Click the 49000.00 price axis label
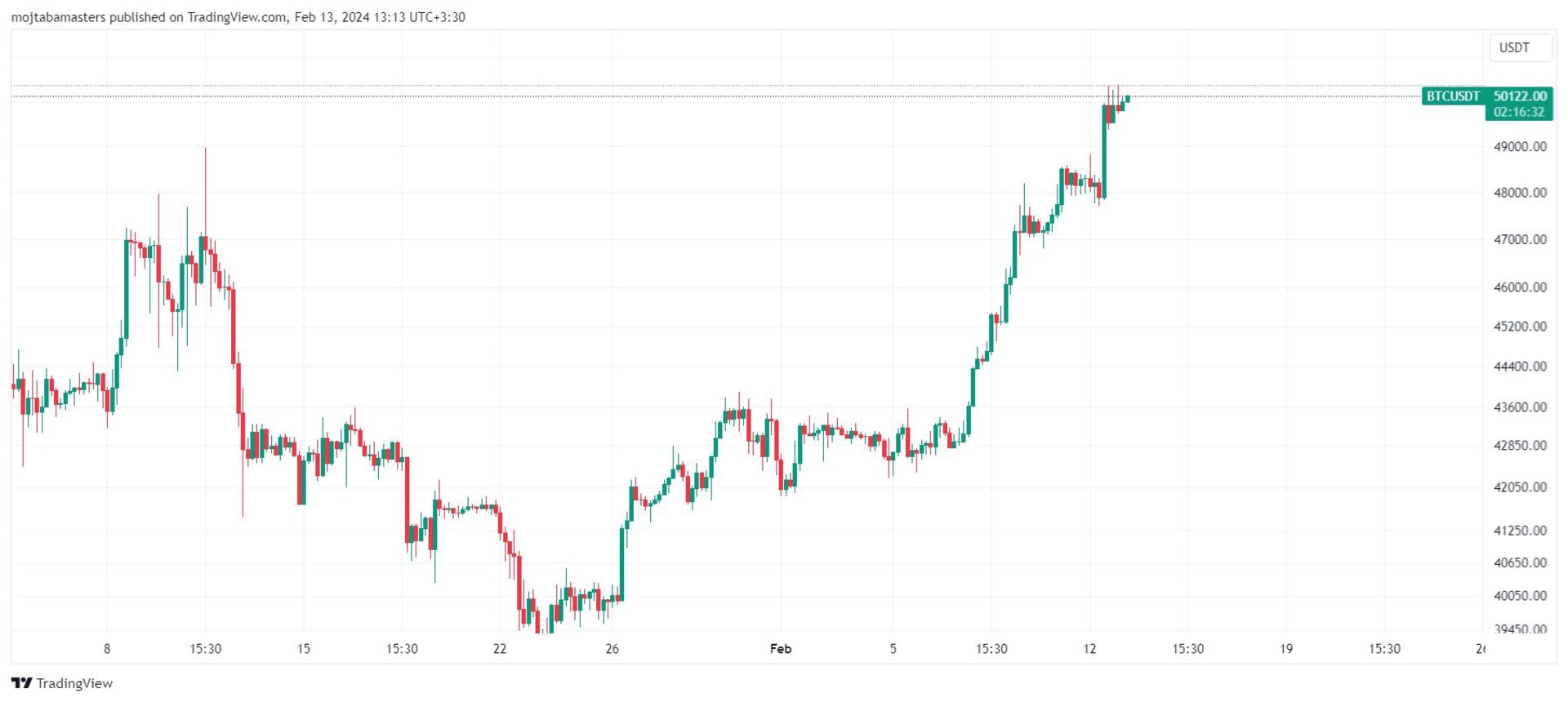This screenshot has width=1568, height=702. [1520, 147]
